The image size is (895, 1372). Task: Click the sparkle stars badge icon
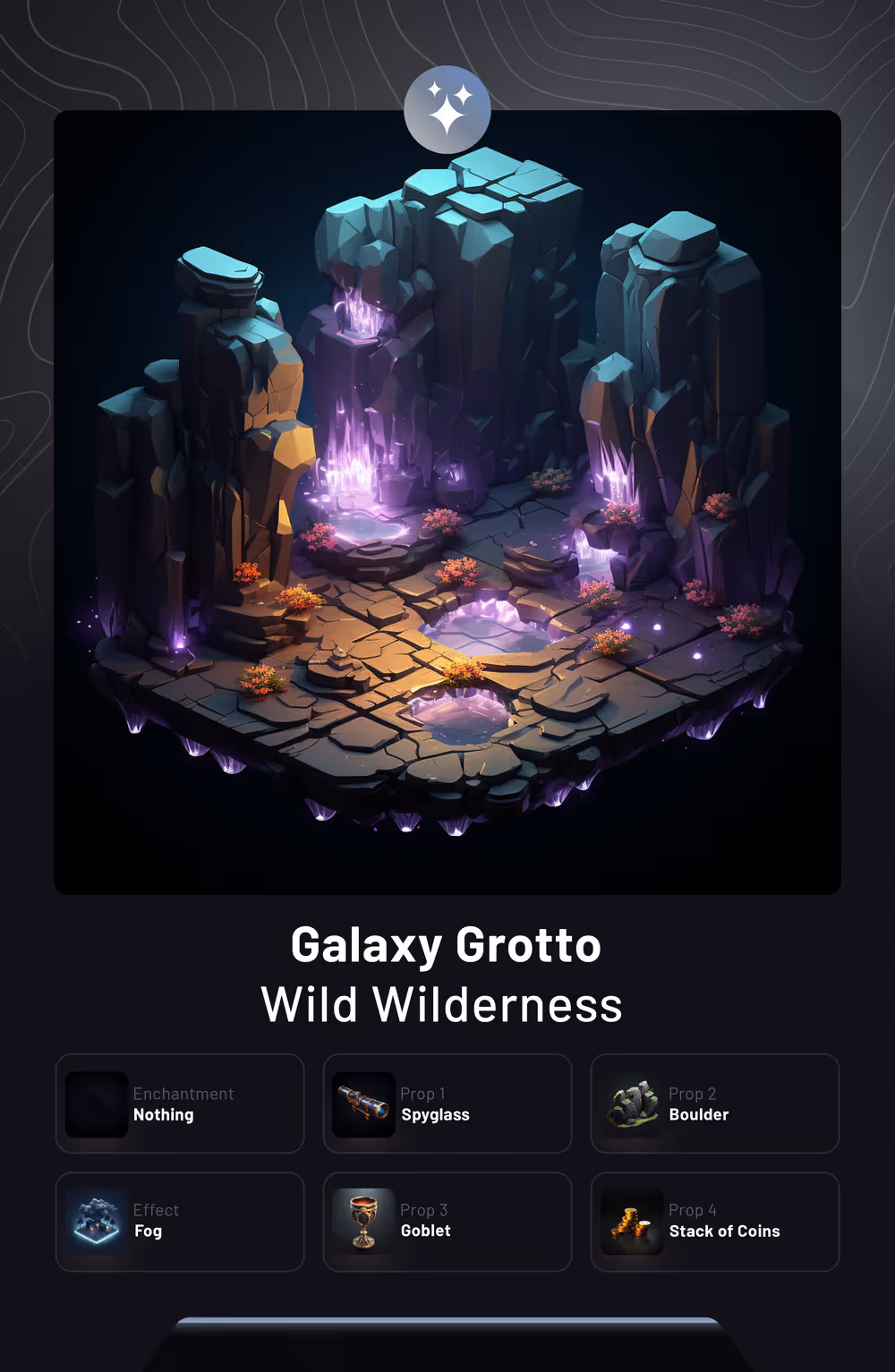pyautogui.click(x=447, y=110)
